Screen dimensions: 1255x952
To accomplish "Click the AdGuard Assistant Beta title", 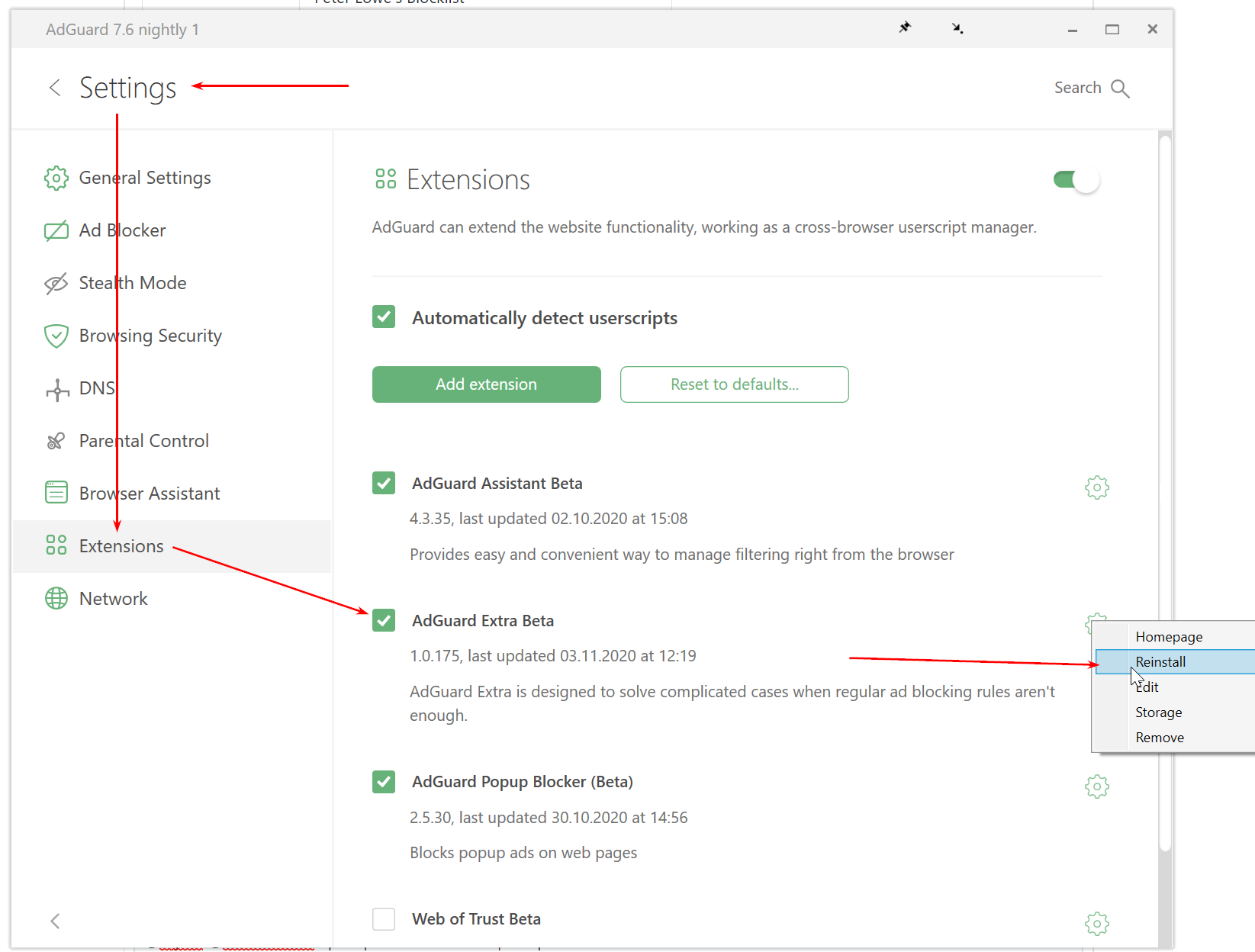I will (497, 484).
